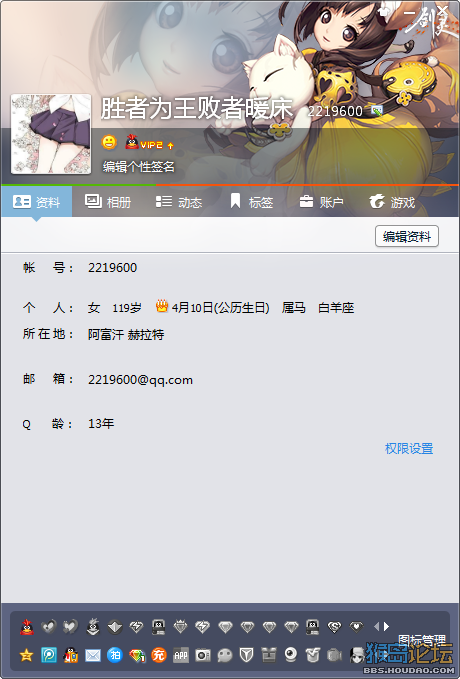Click the yellow smiley mood icon
The image size is (460, 679).
tap(109, 142)
